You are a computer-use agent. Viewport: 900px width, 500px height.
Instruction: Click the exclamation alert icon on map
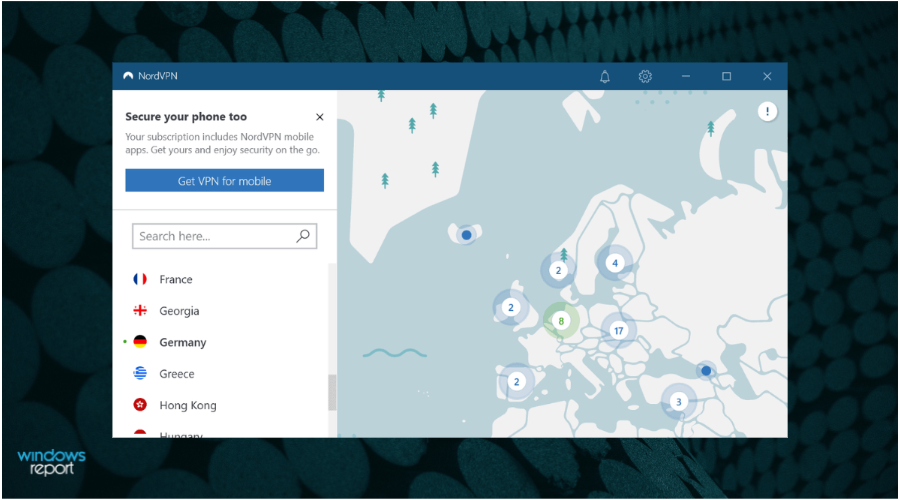tap(767, 111)
